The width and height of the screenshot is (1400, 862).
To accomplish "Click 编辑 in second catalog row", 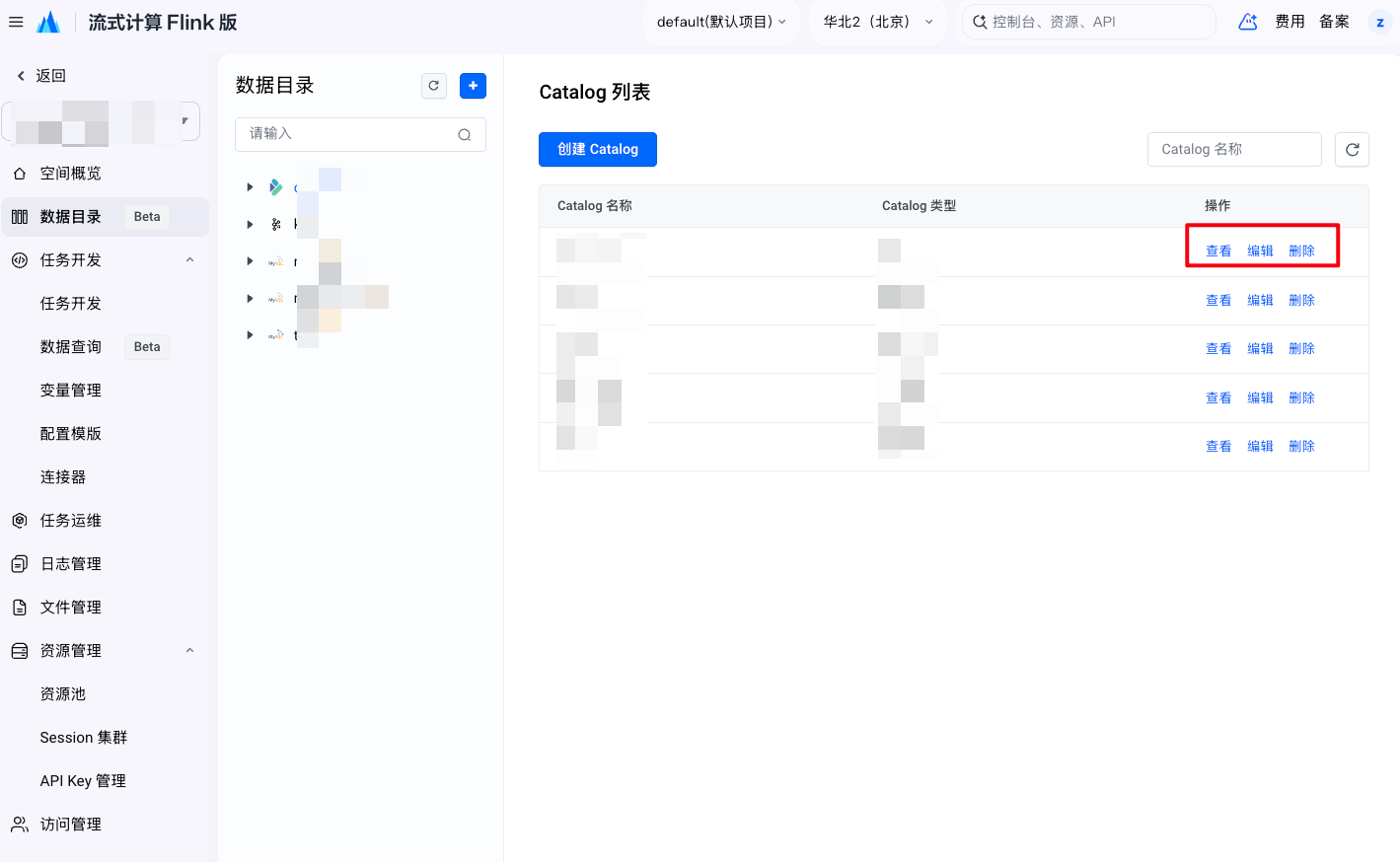I will pos(1260,301).
